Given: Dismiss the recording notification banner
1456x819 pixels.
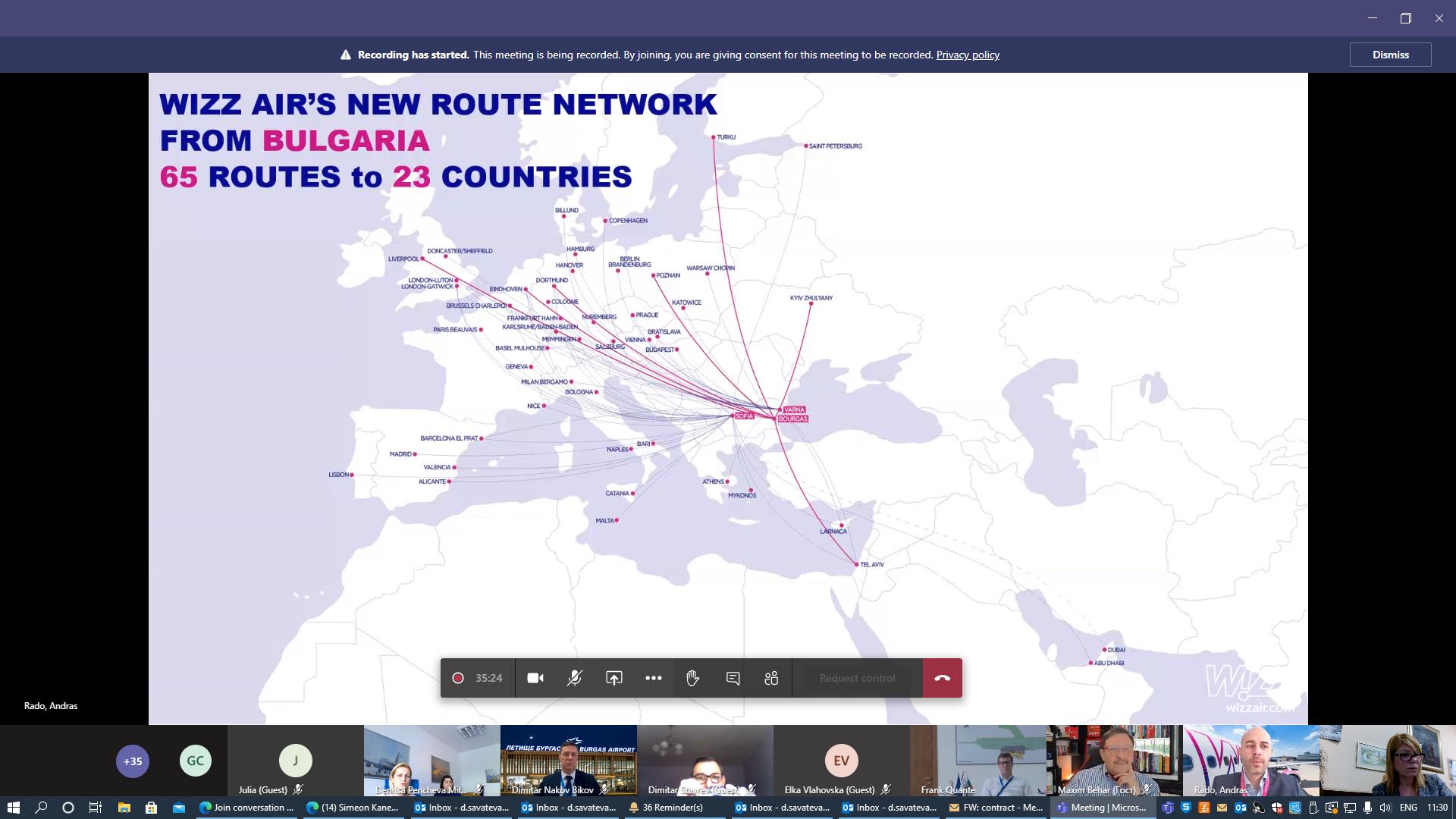Looking at the screenshot, I should [x=1390, y=55].
